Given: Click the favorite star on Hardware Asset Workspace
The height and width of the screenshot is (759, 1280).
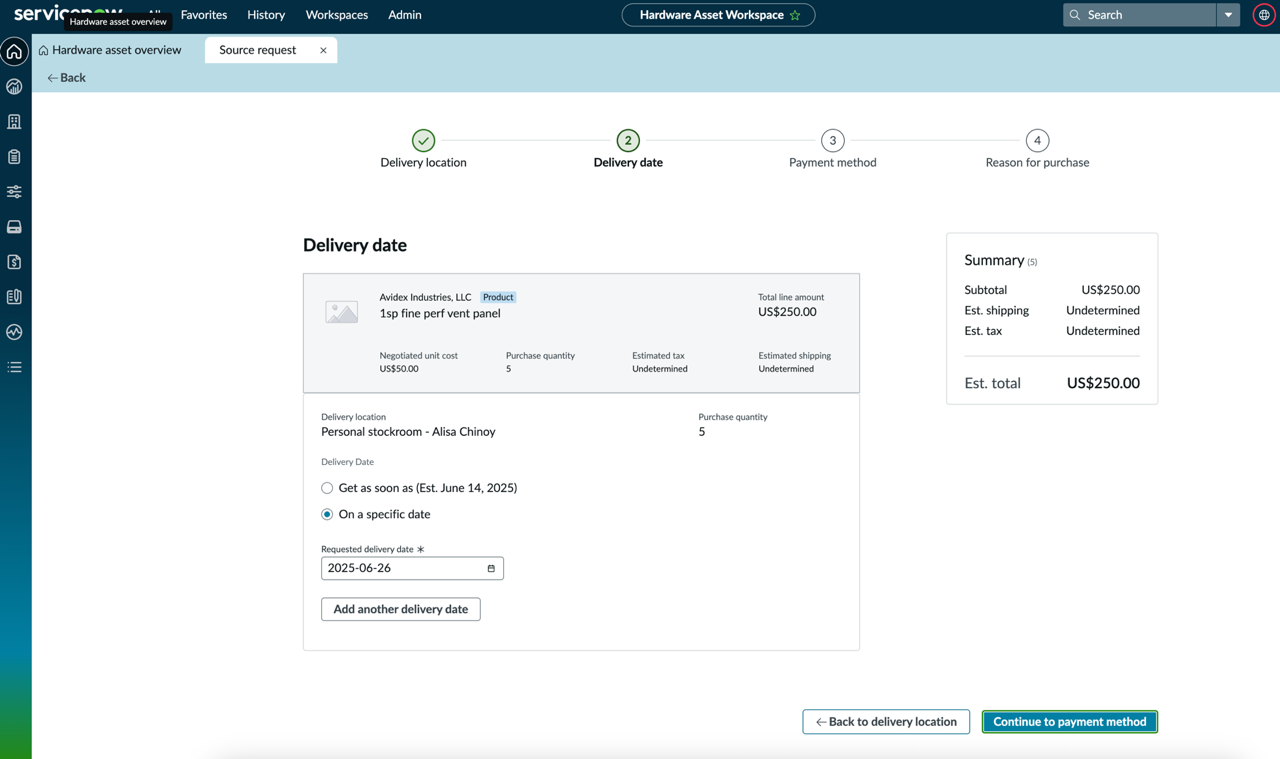Looking at the screenshot, I should click(x=795, y=15).
